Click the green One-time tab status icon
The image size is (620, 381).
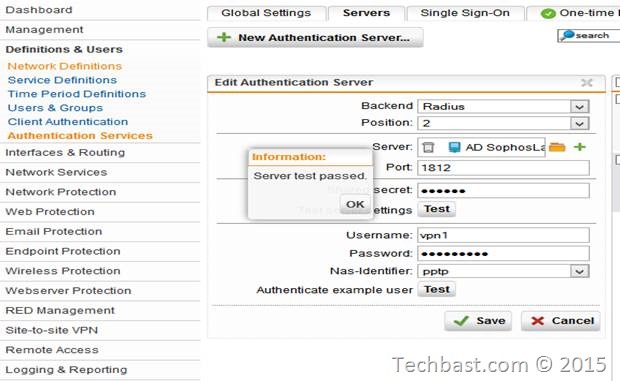[x=548, y=13]
